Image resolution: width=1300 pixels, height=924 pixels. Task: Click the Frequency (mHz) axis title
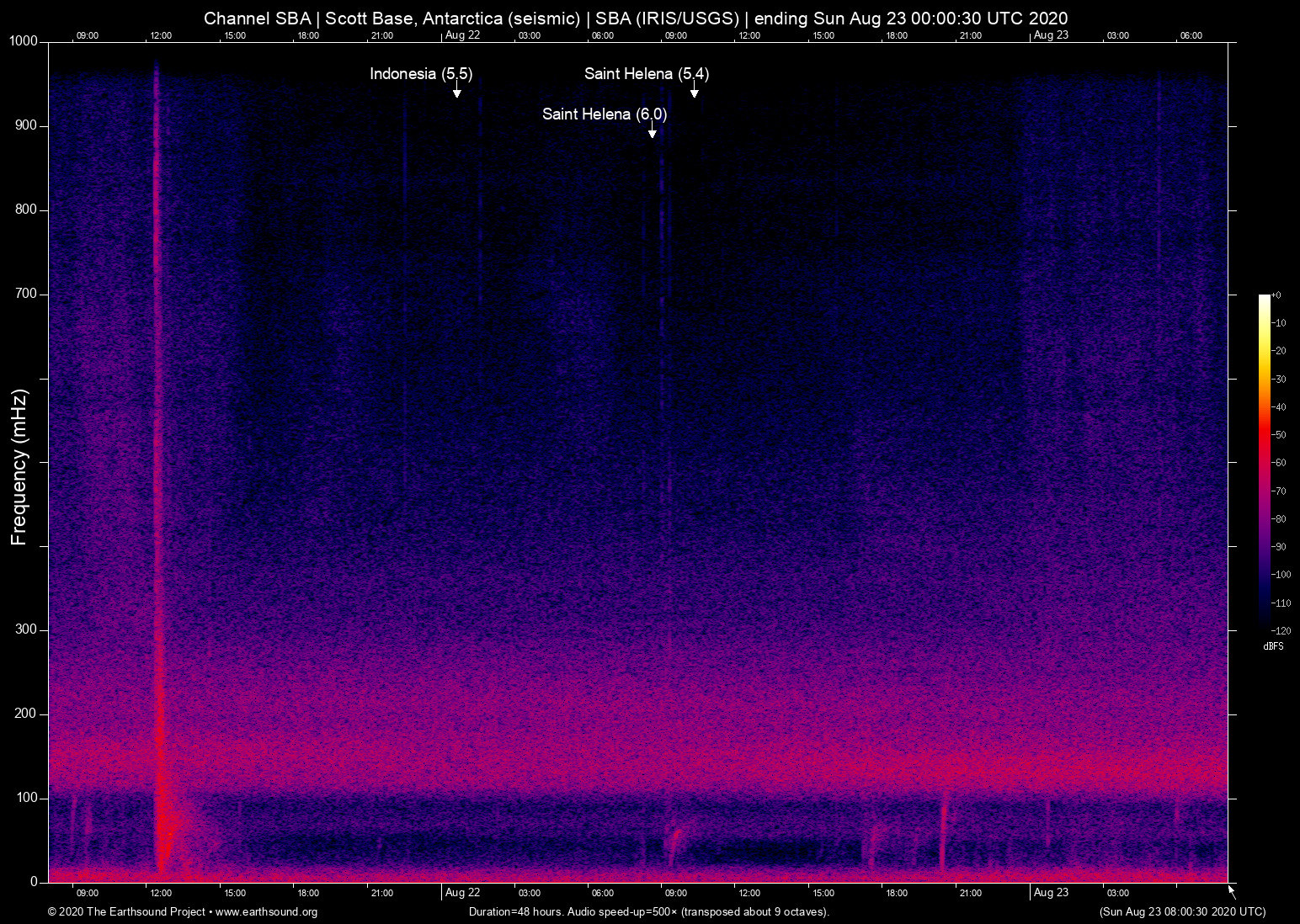coord(19,467)
